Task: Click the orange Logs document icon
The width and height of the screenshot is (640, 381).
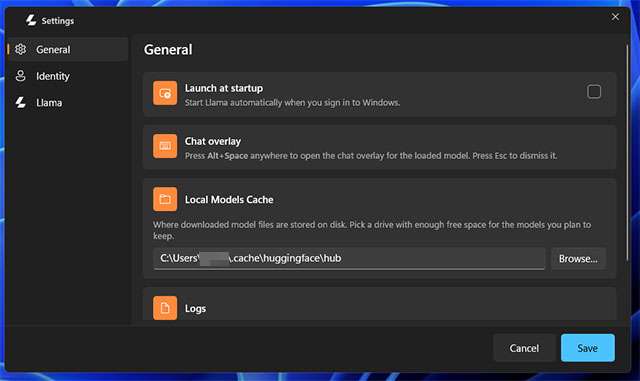Action: point(165,308)
